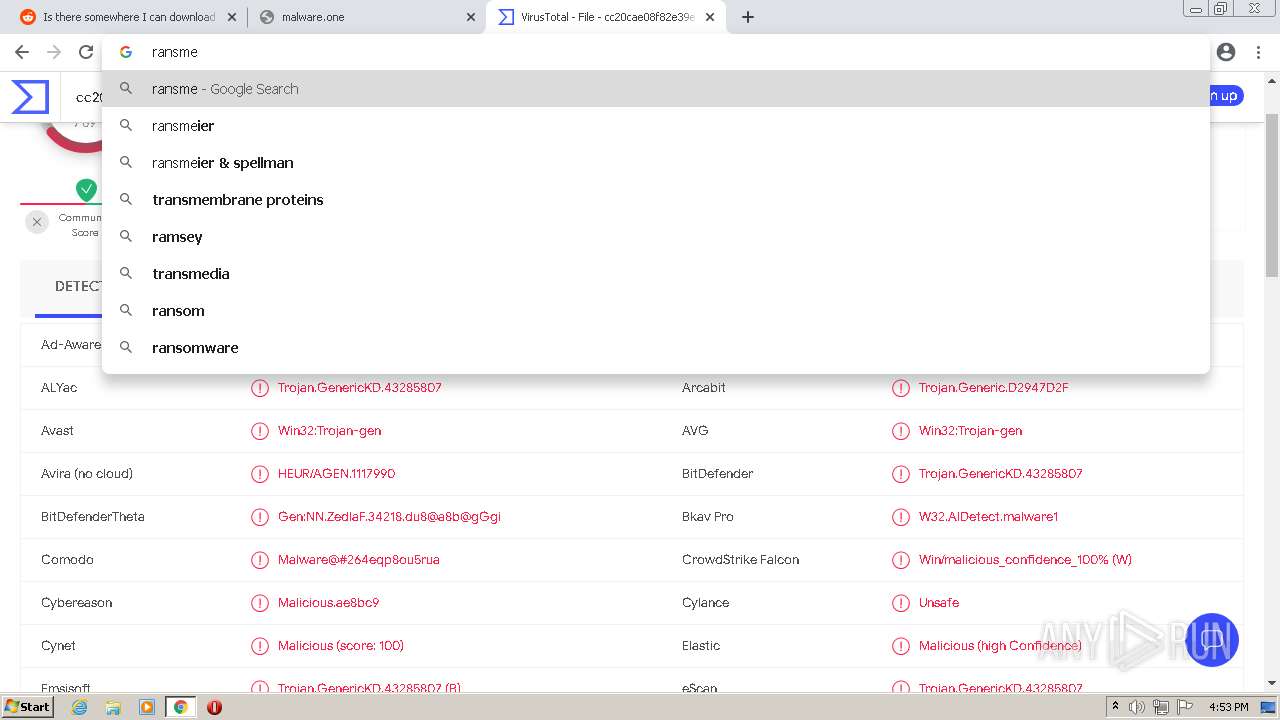Open File Explorer folder from taskbar
Viewport: 1280px width, 720px height.
113,707
